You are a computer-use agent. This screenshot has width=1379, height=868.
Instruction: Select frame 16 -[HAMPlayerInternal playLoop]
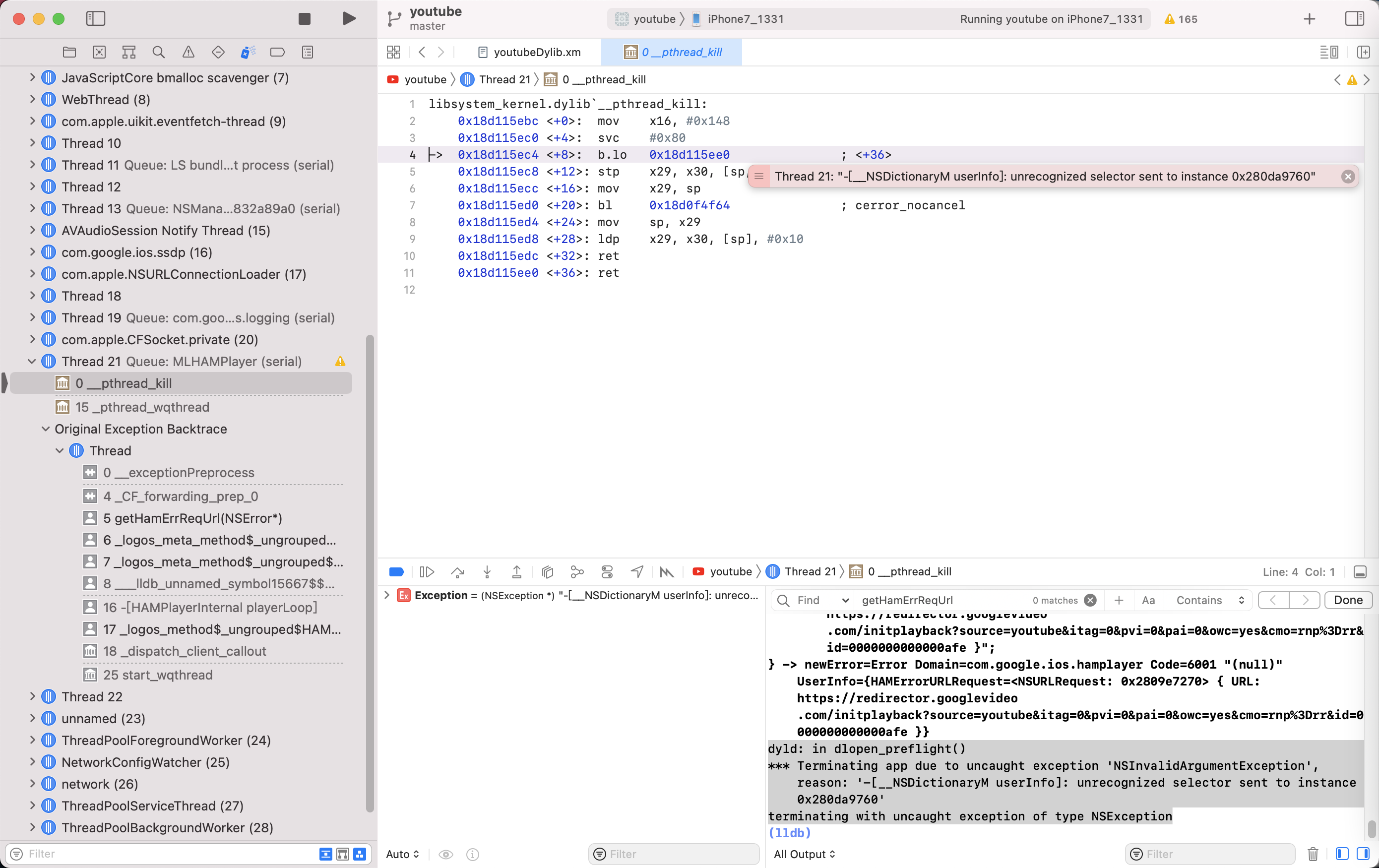(210, 607)
